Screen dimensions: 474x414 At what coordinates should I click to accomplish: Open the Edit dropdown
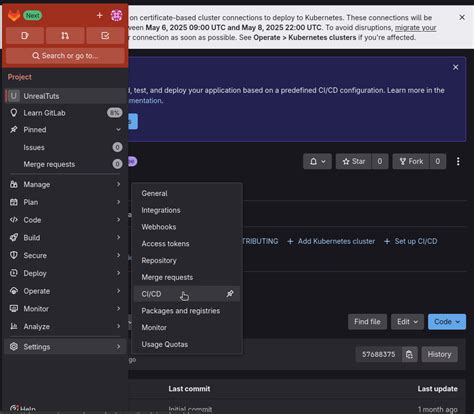407,322
